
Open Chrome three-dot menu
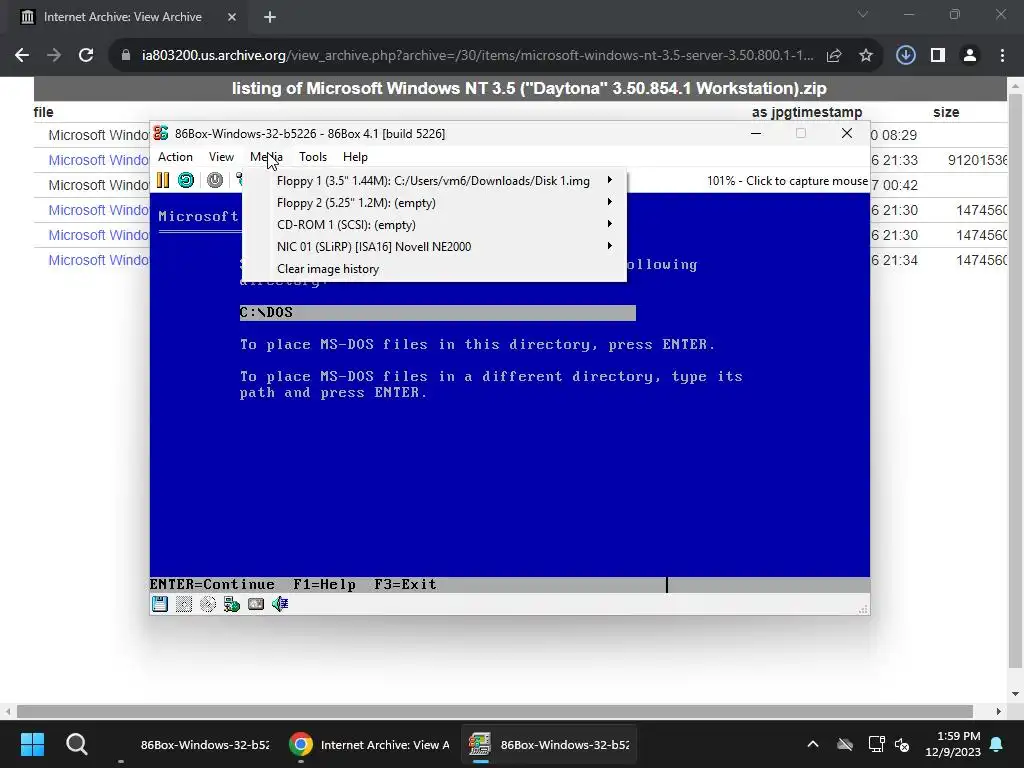(x=1002, y=56)
